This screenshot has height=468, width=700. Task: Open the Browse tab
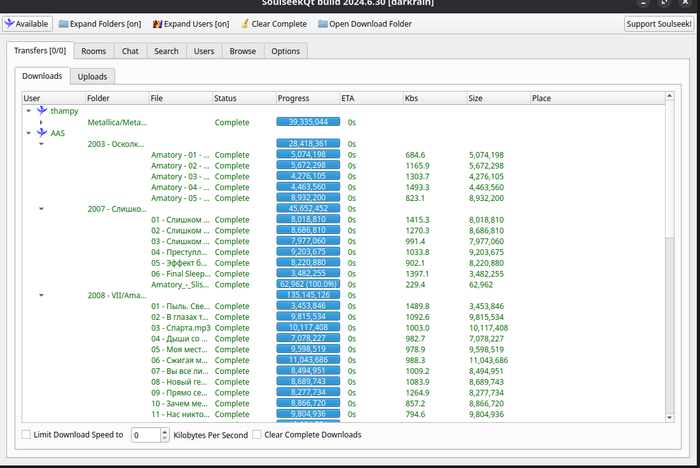click(242, 51)
